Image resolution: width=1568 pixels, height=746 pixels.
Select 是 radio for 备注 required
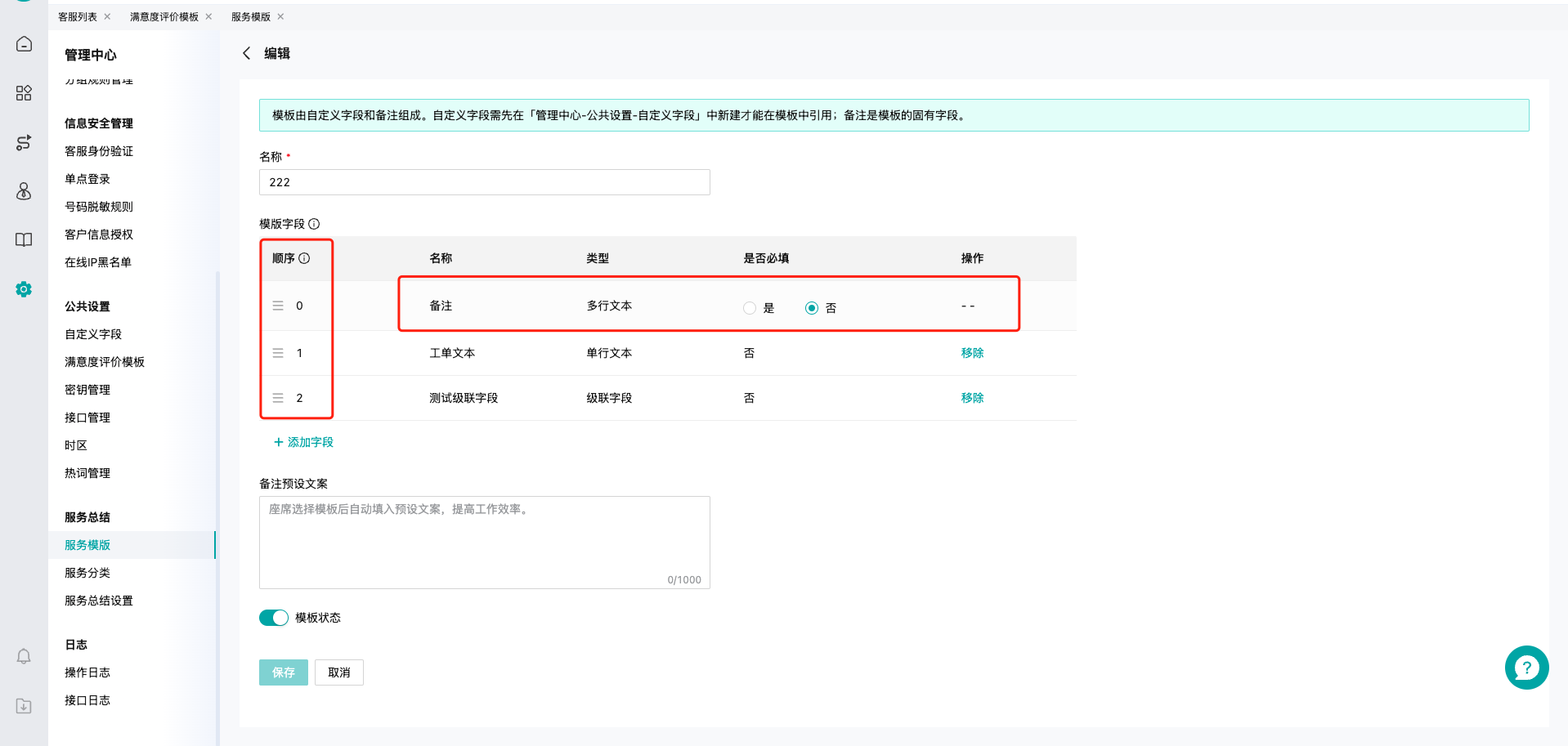tap(750, 308)
